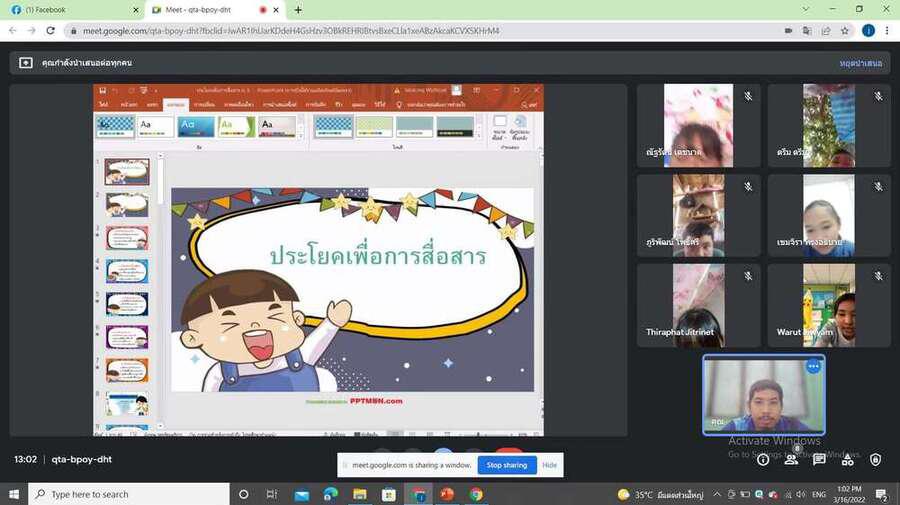Screen dimensions: 900x505
Task: Click the meet.google.com address bar
Action: [400, 31]
